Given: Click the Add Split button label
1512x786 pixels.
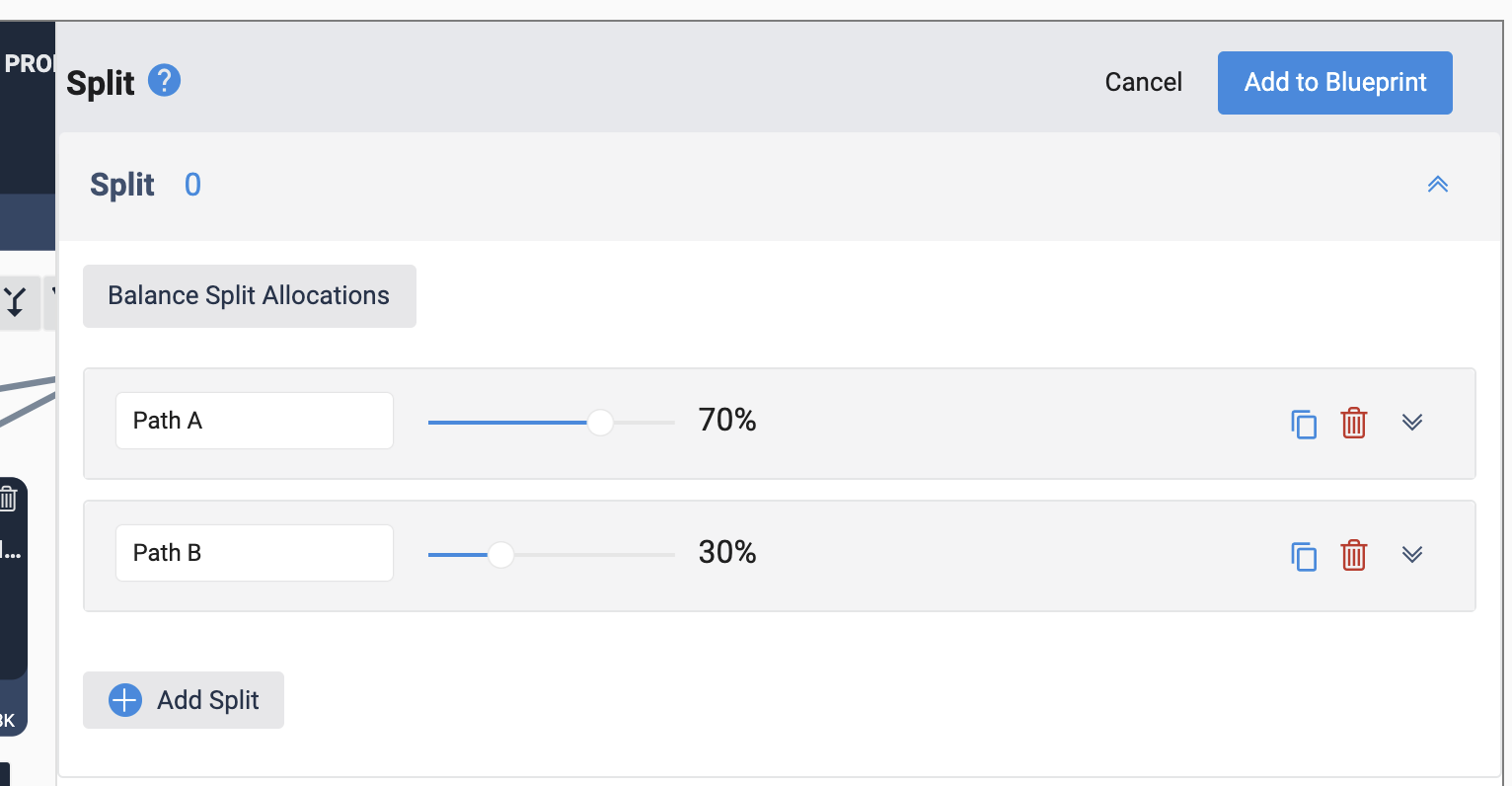Looking at the screenshot, I should pos(208,700).
